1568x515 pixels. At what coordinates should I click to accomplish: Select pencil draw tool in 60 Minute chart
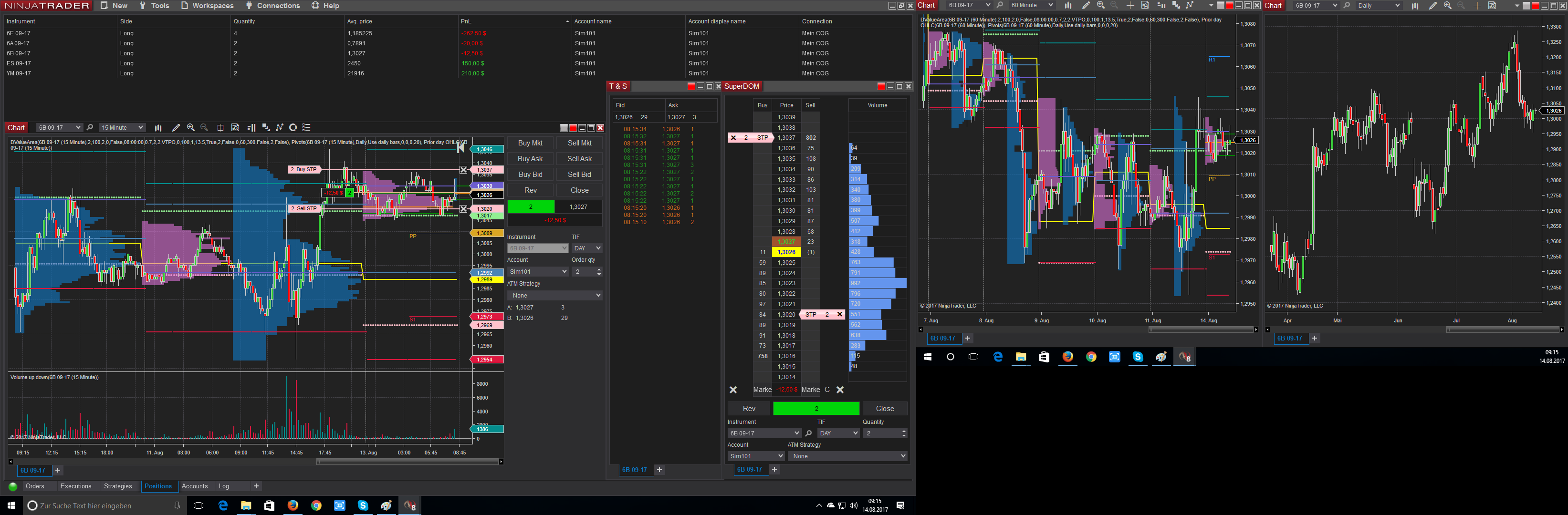click(1085, 5)
